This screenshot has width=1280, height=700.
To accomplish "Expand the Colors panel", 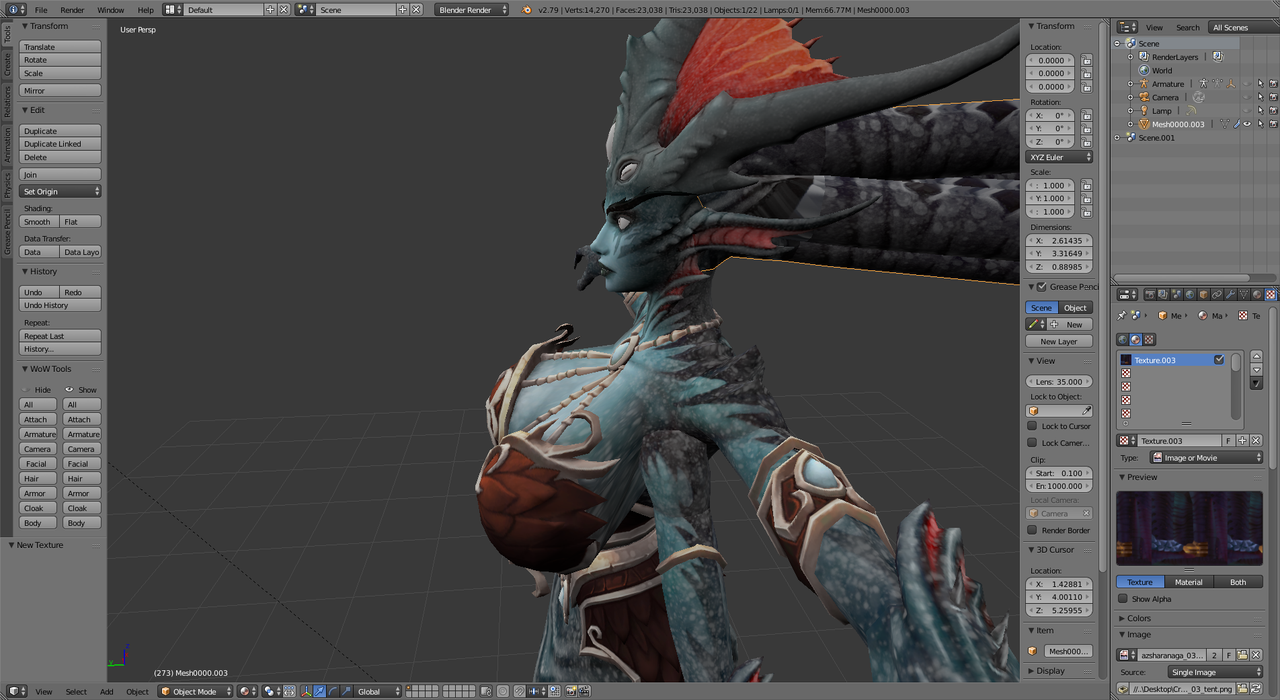I will tap(1139, 618).
